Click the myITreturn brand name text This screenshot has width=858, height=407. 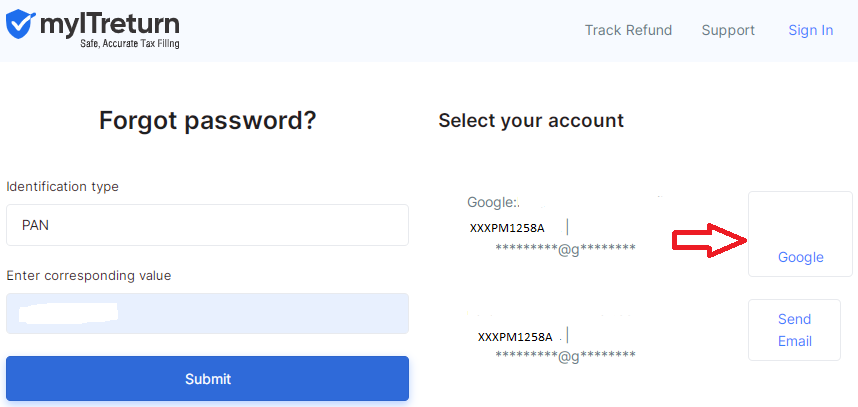point(109,24)
